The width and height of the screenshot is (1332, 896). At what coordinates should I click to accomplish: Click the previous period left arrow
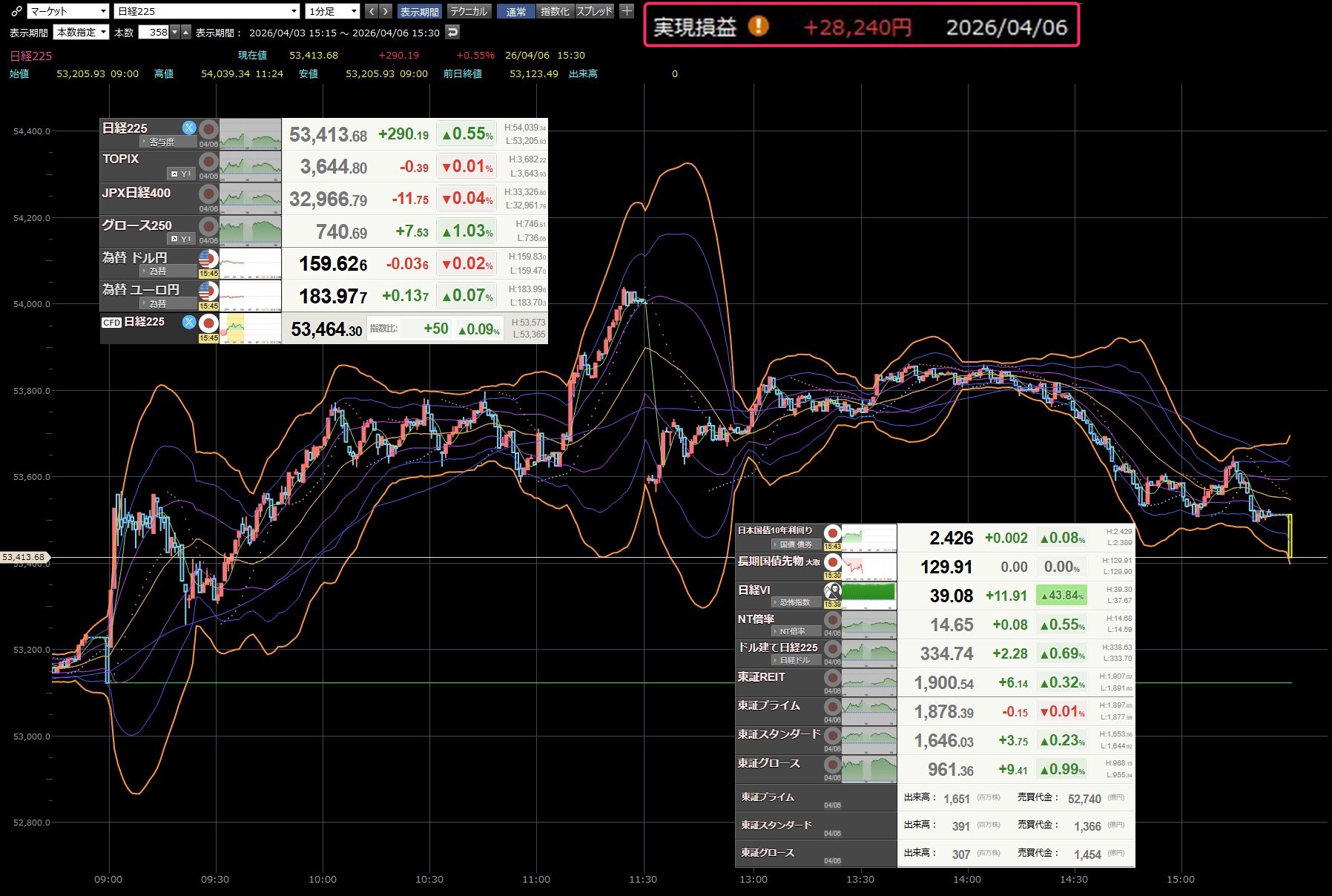point(372,11)
